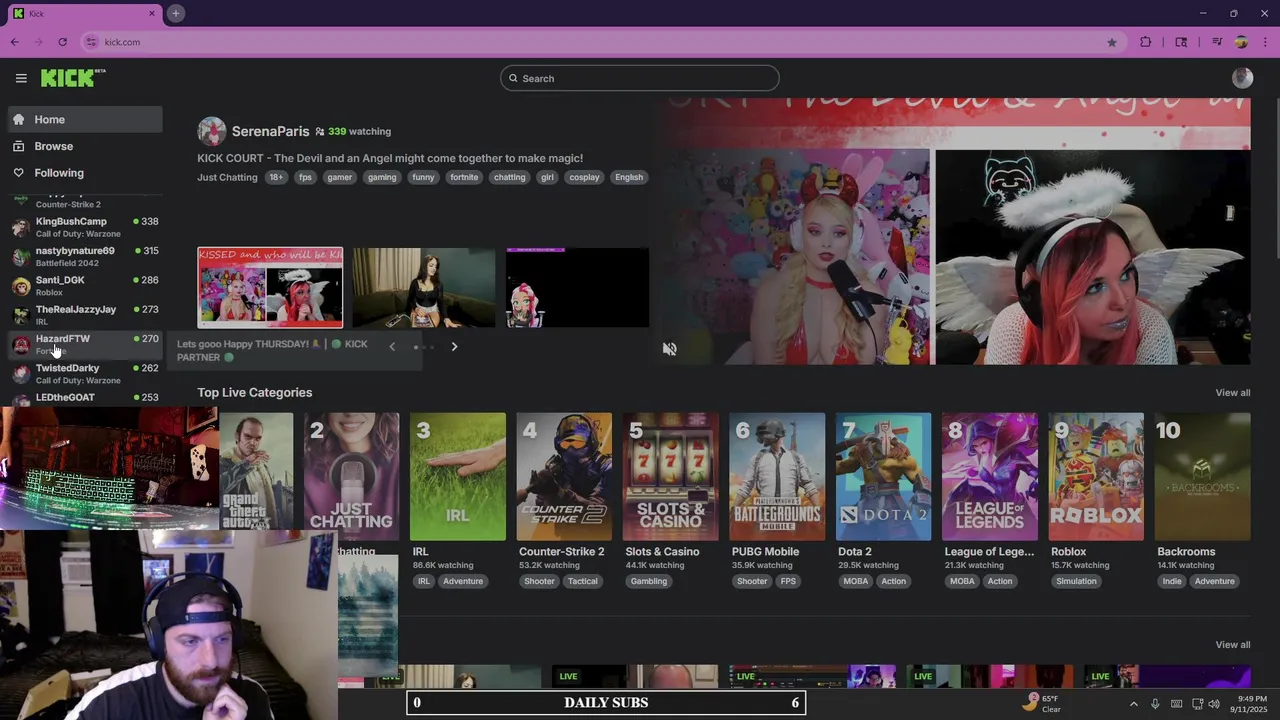
Task: Click the Search input field
Action: 640,78
